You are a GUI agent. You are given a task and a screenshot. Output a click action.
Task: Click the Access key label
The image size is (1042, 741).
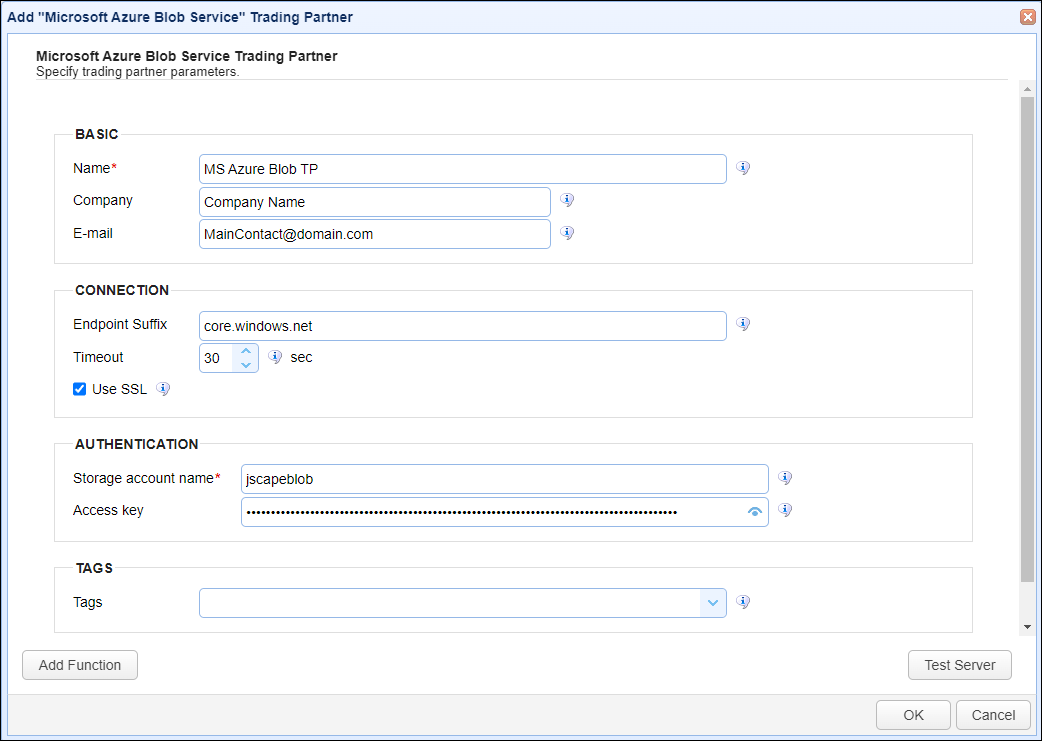[108, 510]
